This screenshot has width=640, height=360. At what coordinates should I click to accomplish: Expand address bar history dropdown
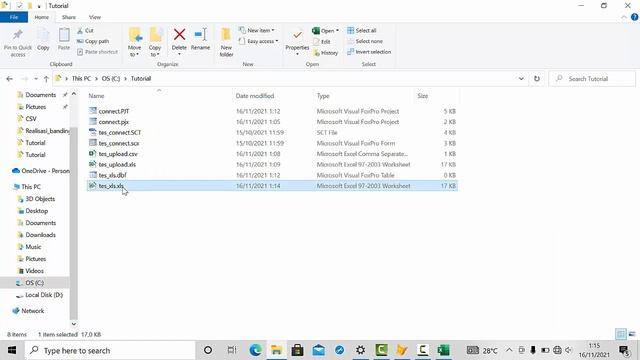[521, 79]
